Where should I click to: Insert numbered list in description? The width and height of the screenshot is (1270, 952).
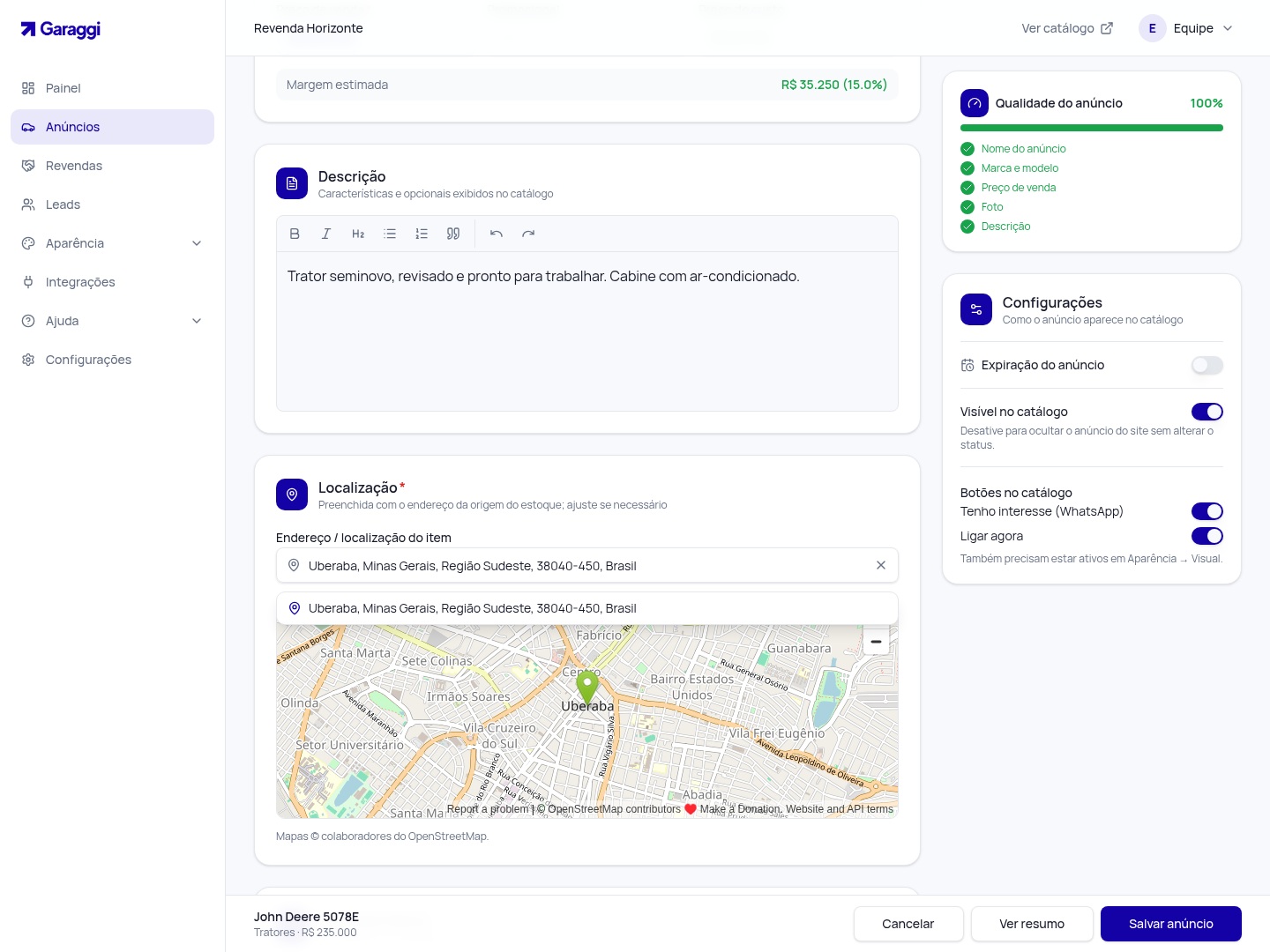click(422, 234)
